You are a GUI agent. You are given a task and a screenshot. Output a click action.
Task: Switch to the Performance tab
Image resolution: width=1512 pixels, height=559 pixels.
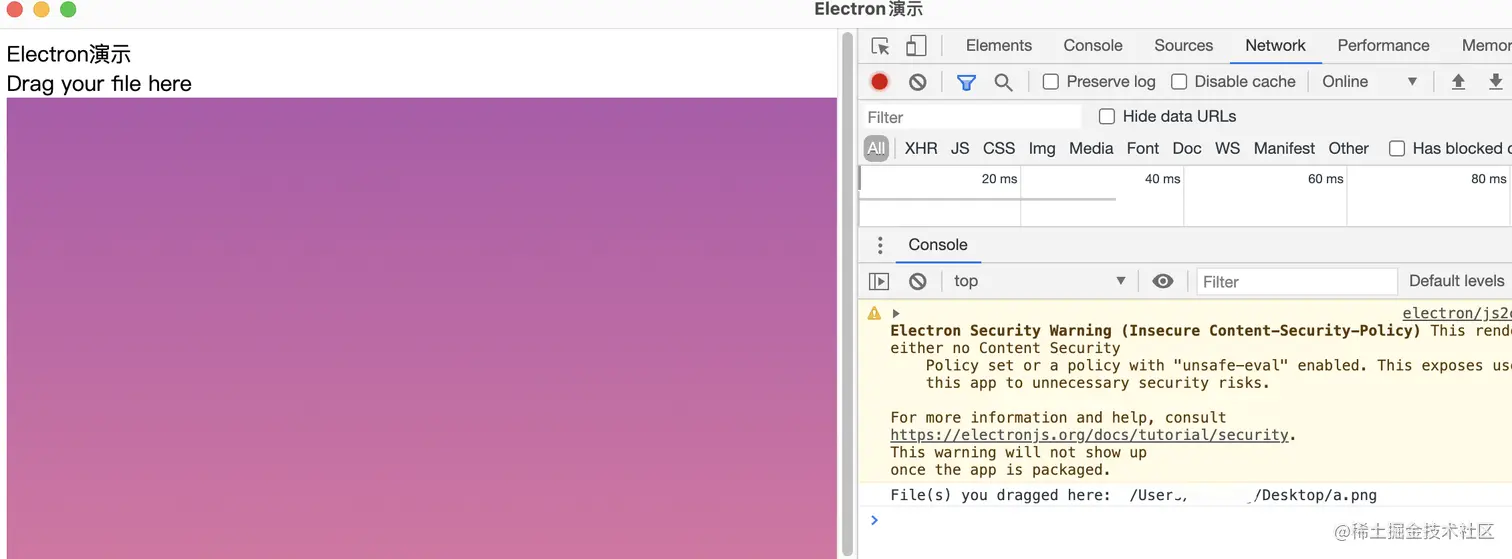pos(1383,46)
